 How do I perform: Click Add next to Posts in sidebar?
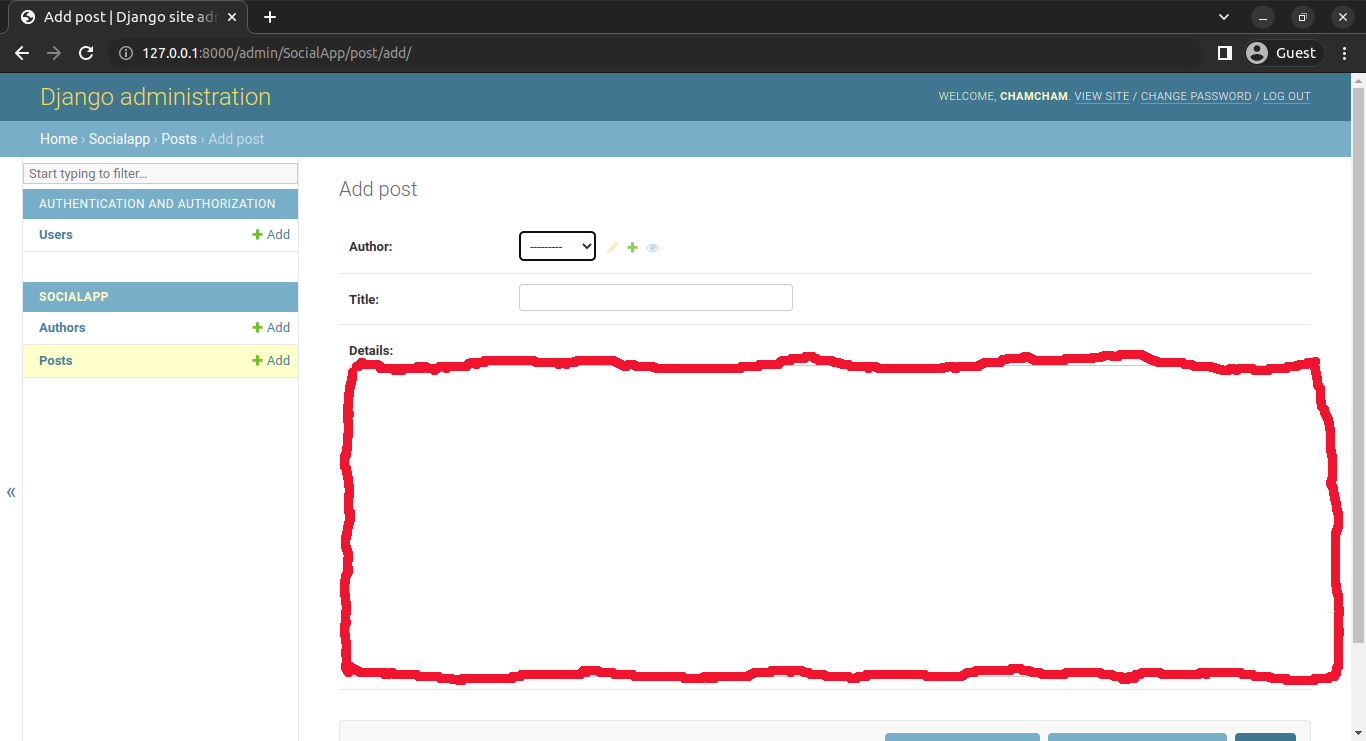tap(271, 361)
